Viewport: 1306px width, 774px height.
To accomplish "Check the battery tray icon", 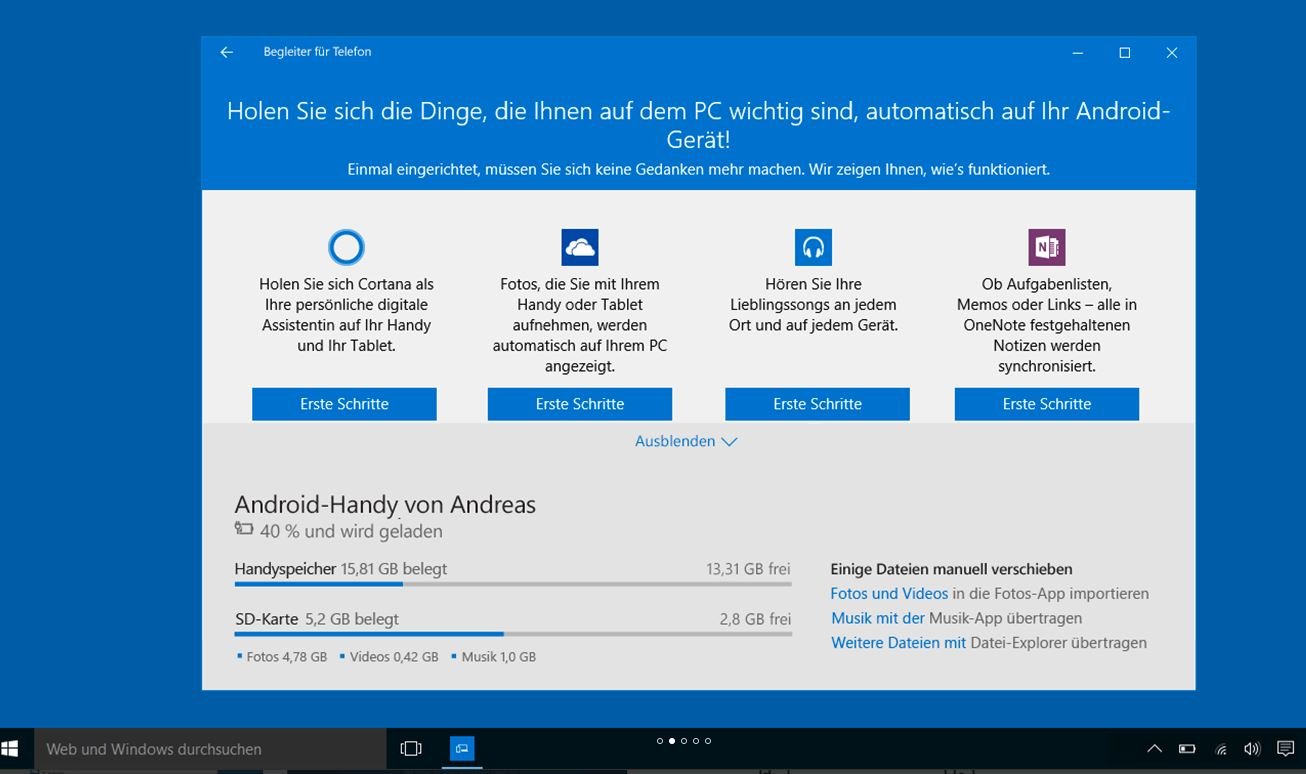I will coord(1187,749).
